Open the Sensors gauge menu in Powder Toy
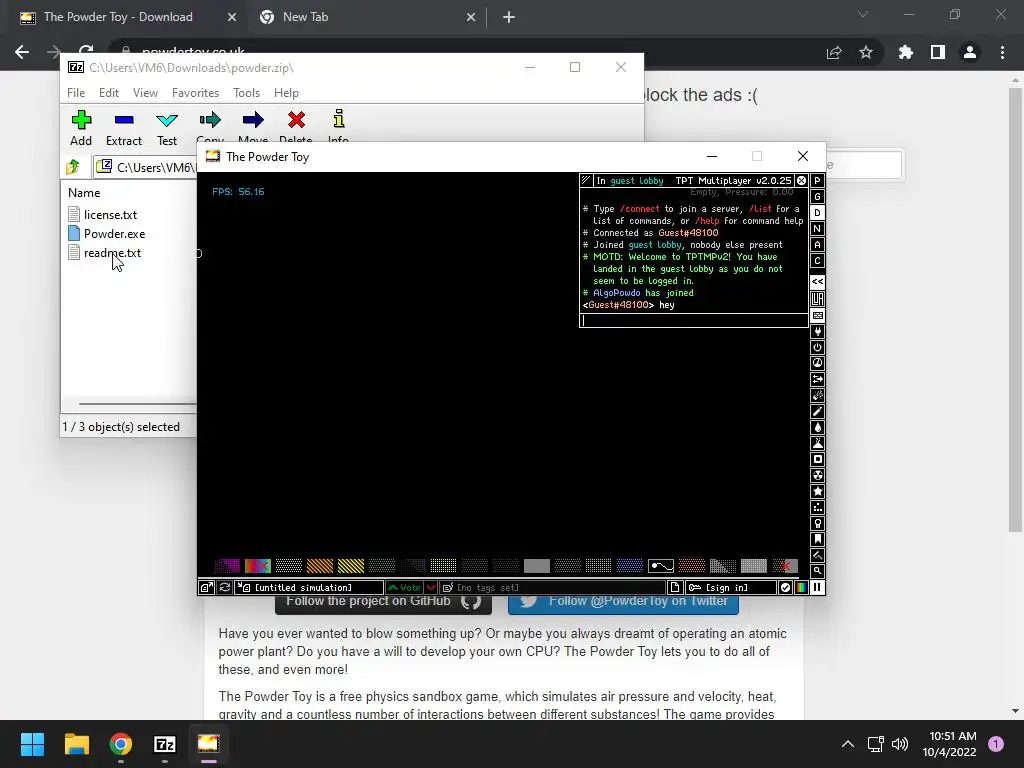The image size is (1024, 768). (817, 363)
